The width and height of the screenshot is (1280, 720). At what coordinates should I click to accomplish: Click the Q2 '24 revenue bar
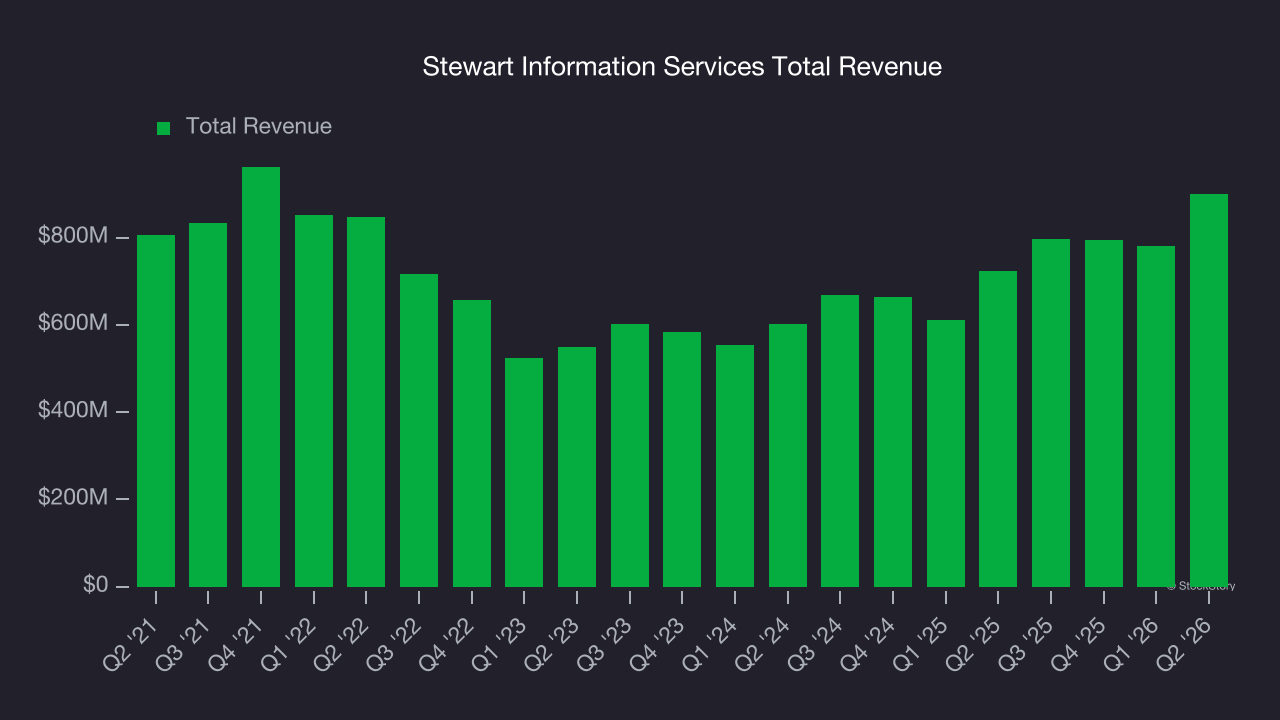point(788,455)
